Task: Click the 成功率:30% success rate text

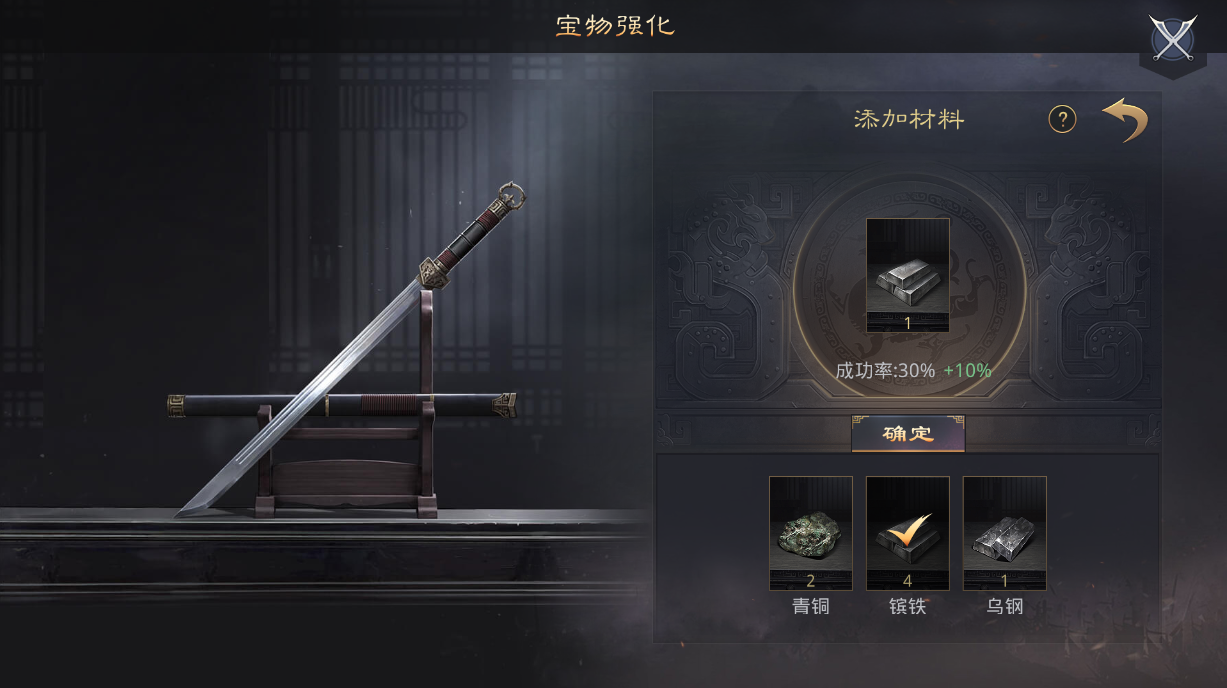Action: click(885, 371)
